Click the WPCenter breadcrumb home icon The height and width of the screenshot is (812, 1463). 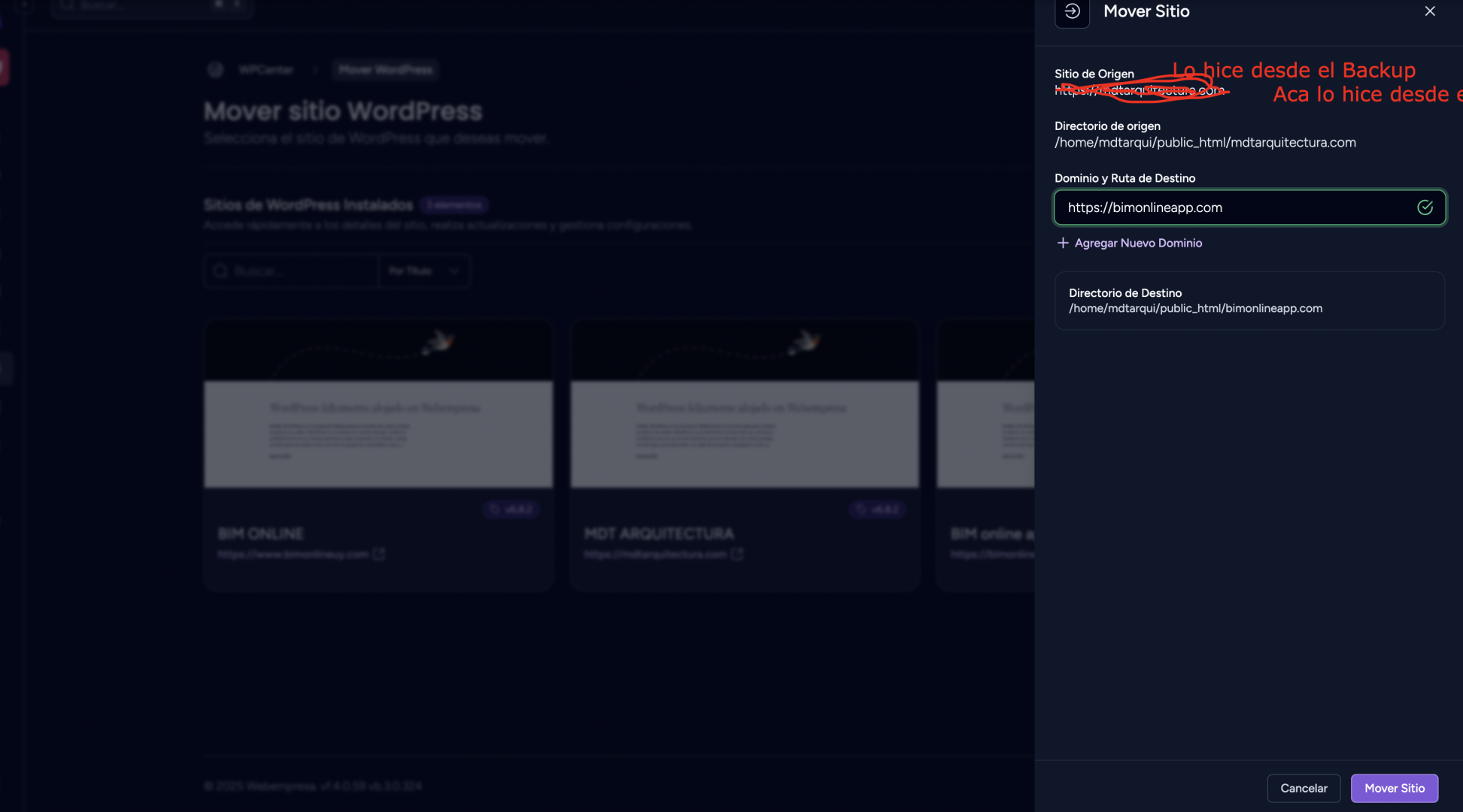tap(216, 70)
